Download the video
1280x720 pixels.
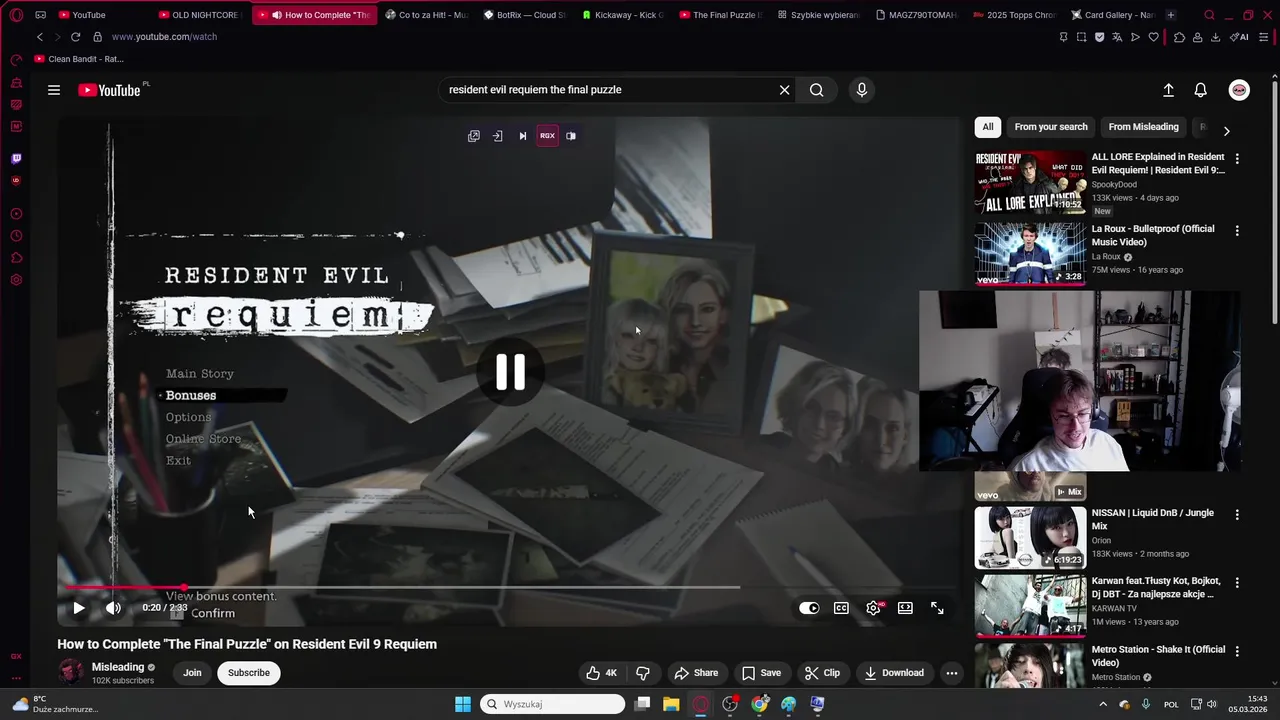tap(893, 673)
